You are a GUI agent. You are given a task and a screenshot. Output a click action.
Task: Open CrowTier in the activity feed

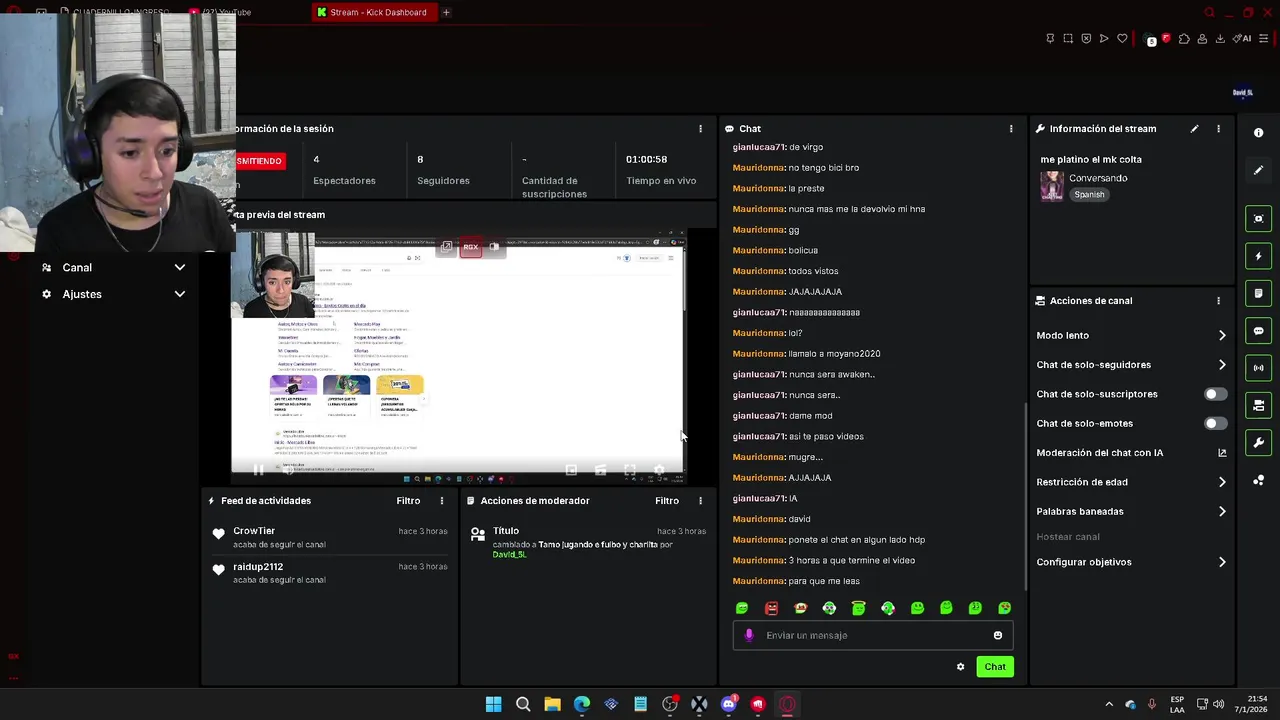click(x=254, y=531)
